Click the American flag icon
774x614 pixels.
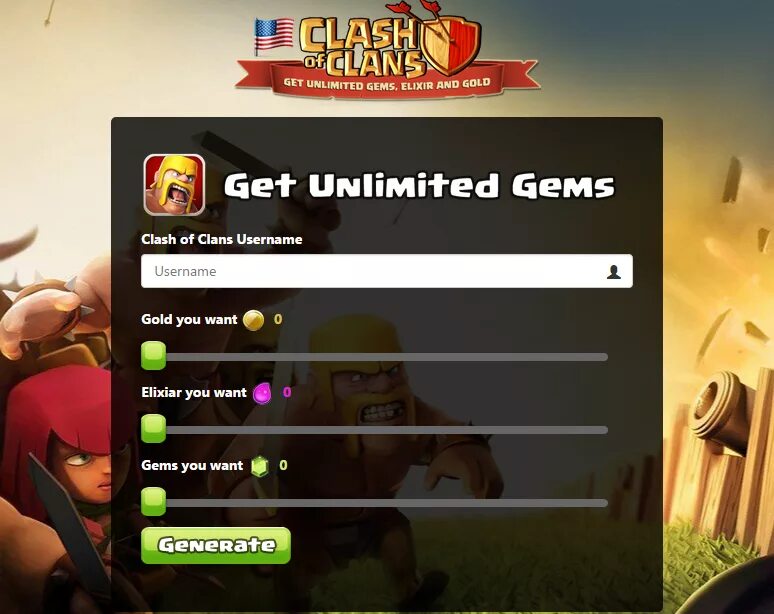(273, 35)
